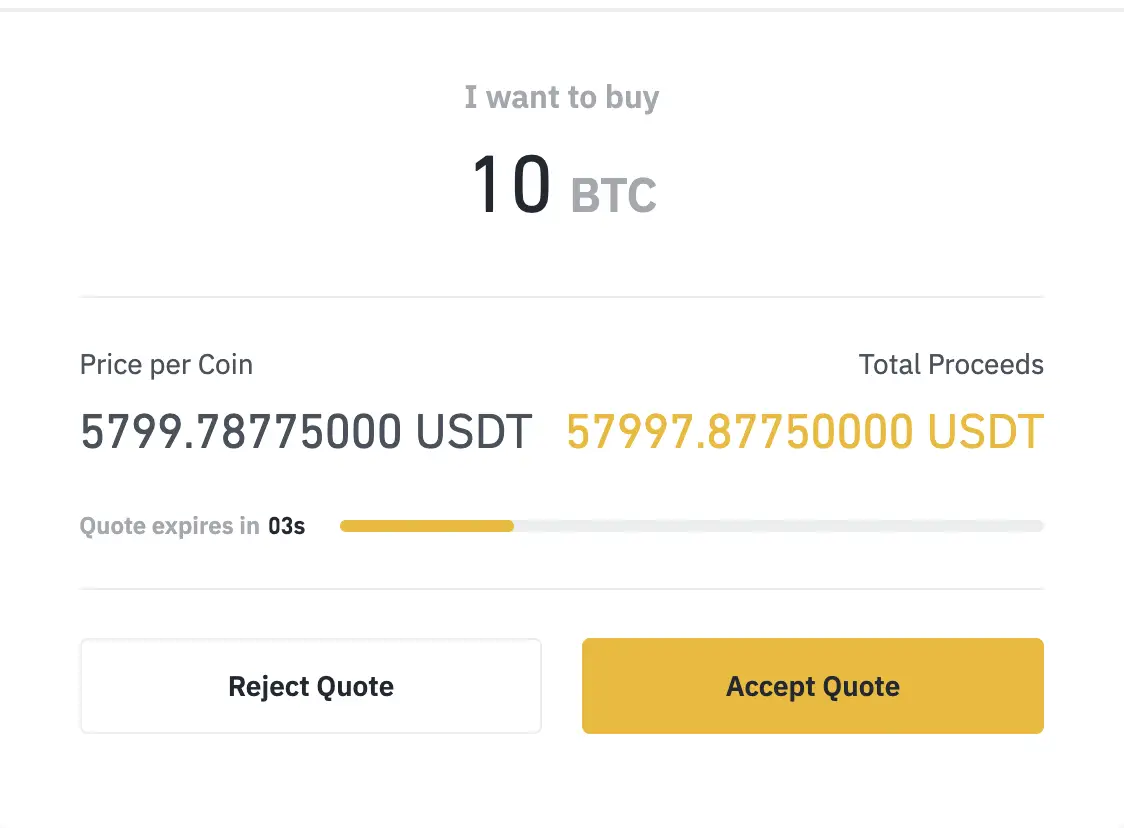Image resolution: width=1124 pixels, height=828 pixels.
Task: Select the USDT label in Total Proceeds
Action: point(985,431)
